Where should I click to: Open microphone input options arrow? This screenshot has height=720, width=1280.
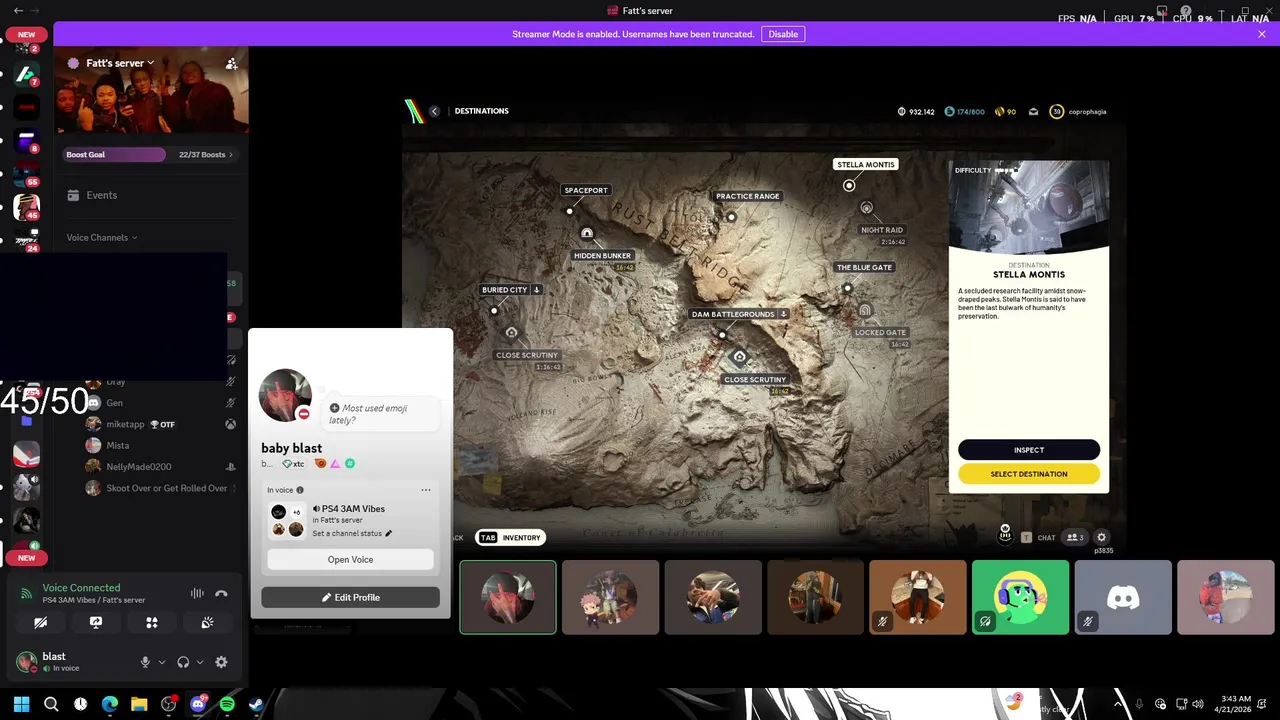point(162,662)
